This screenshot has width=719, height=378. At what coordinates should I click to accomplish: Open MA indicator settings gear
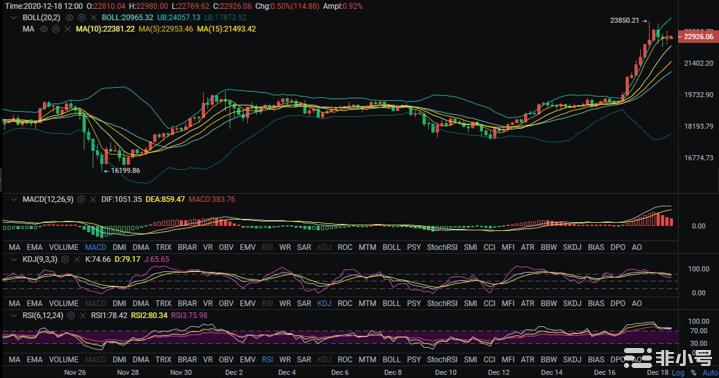tap(56, 29)
